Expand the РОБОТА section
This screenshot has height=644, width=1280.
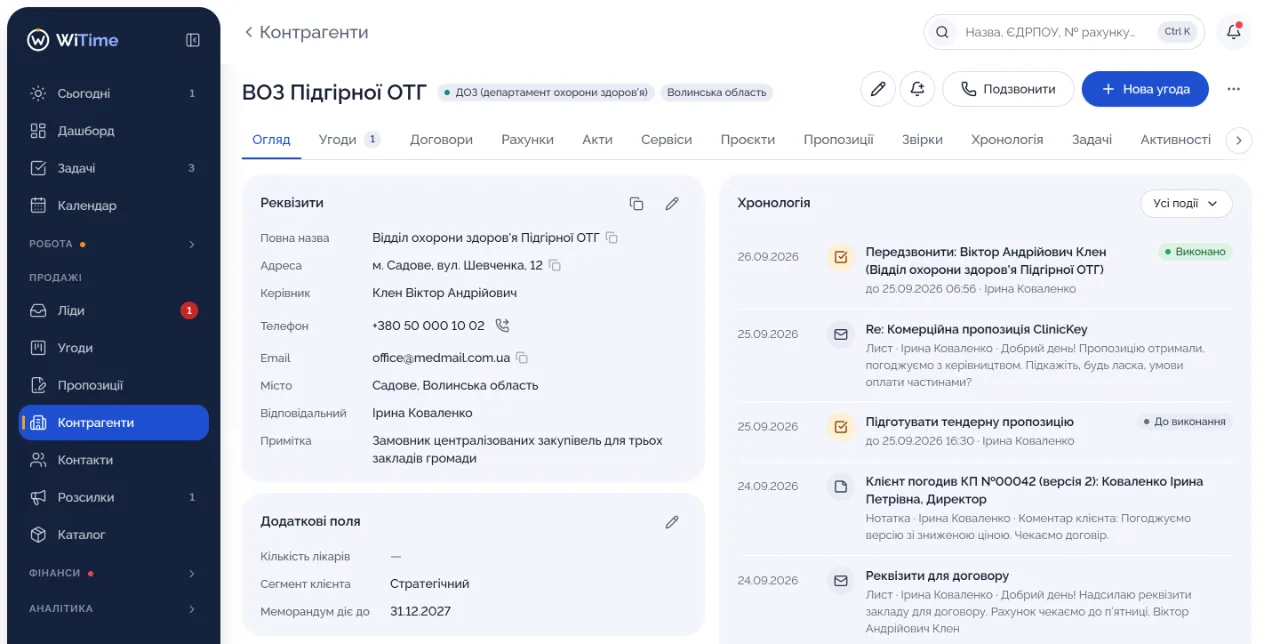pos(113,244)
